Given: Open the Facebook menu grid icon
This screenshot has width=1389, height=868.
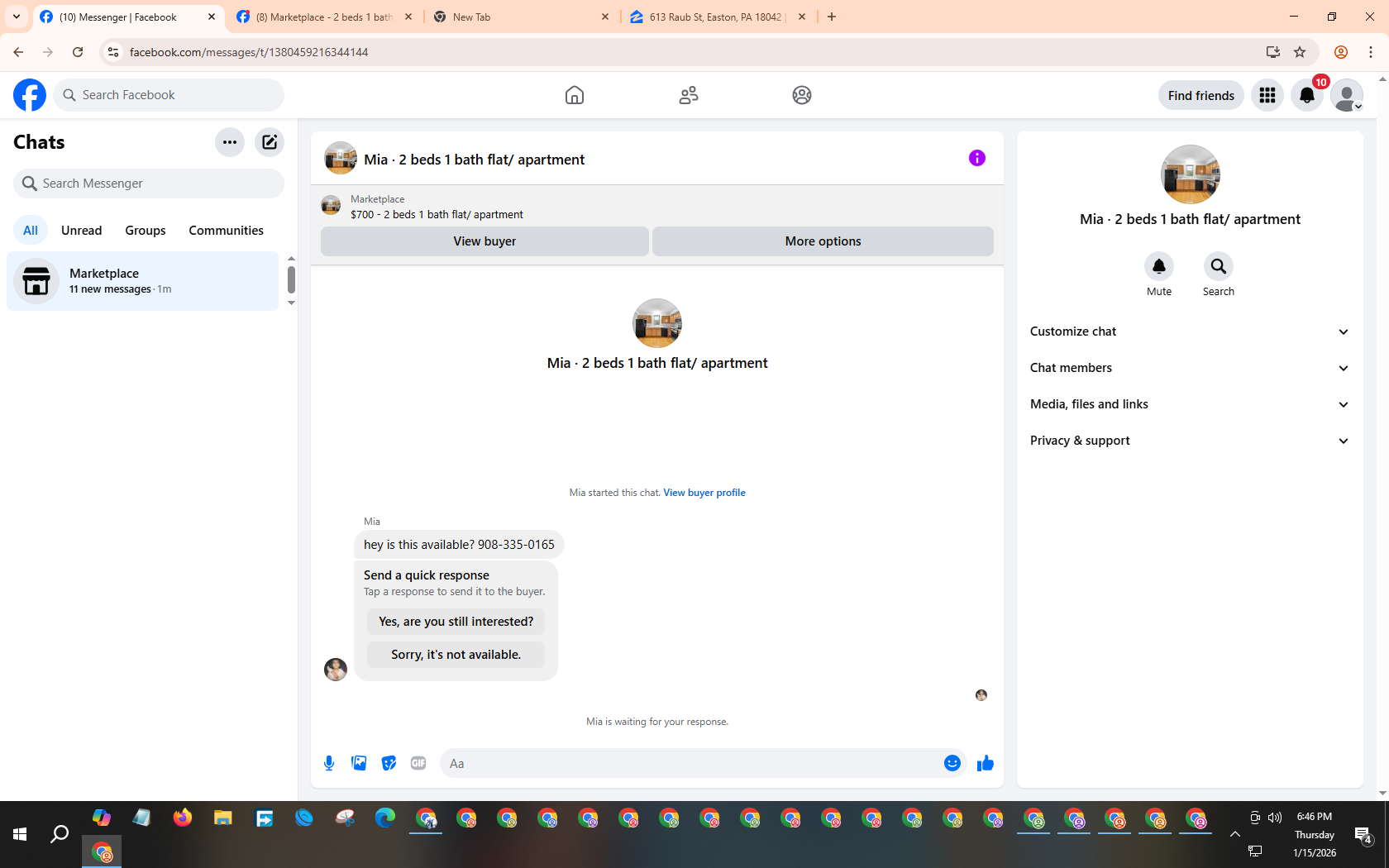Looking at the screenshot, I should pyautogui.click(x=1267, y=95).
